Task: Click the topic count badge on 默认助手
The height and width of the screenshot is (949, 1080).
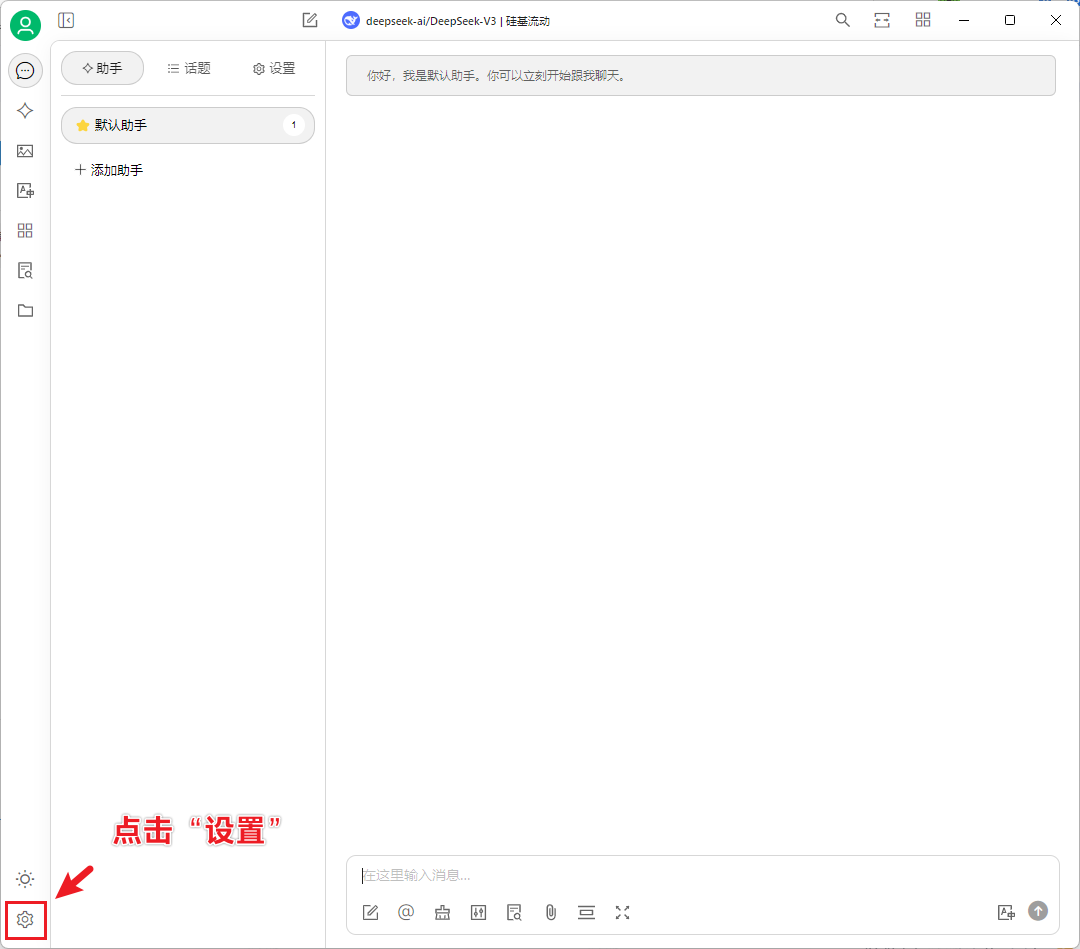Action: tap(294, 125)
